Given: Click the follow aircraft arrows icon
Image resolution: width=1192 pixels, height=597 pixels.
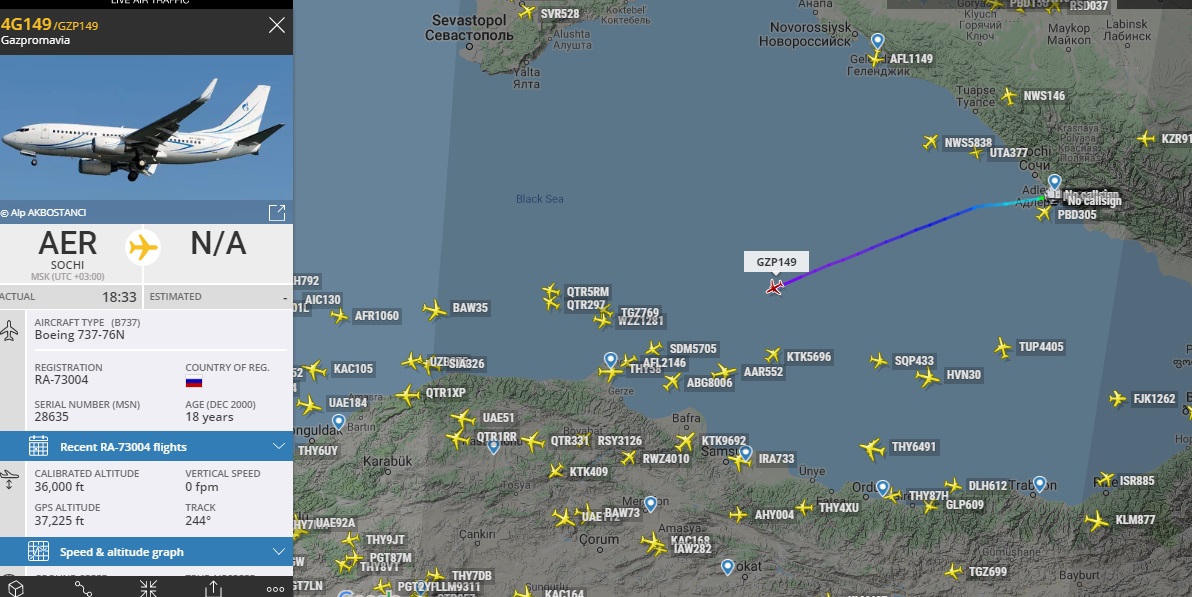Looking at the screenshot, I should coord(148,588).
